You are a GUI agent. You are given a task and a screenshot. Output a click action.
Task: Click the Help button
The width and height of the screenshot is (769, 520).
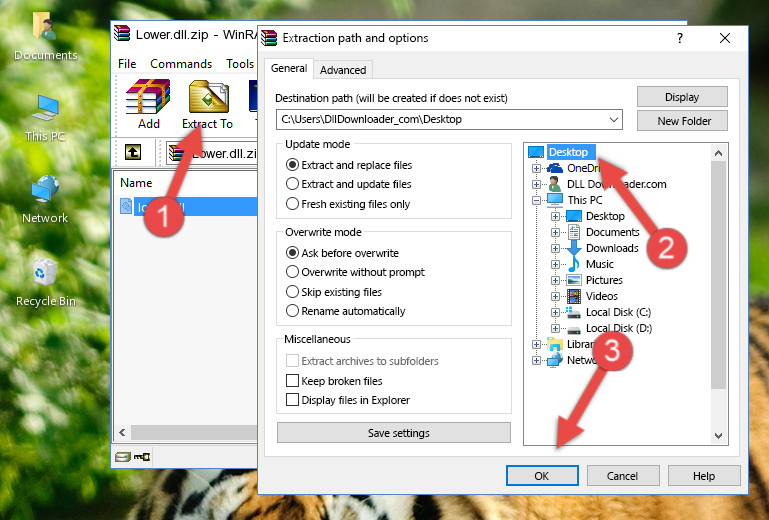(704, 476)
